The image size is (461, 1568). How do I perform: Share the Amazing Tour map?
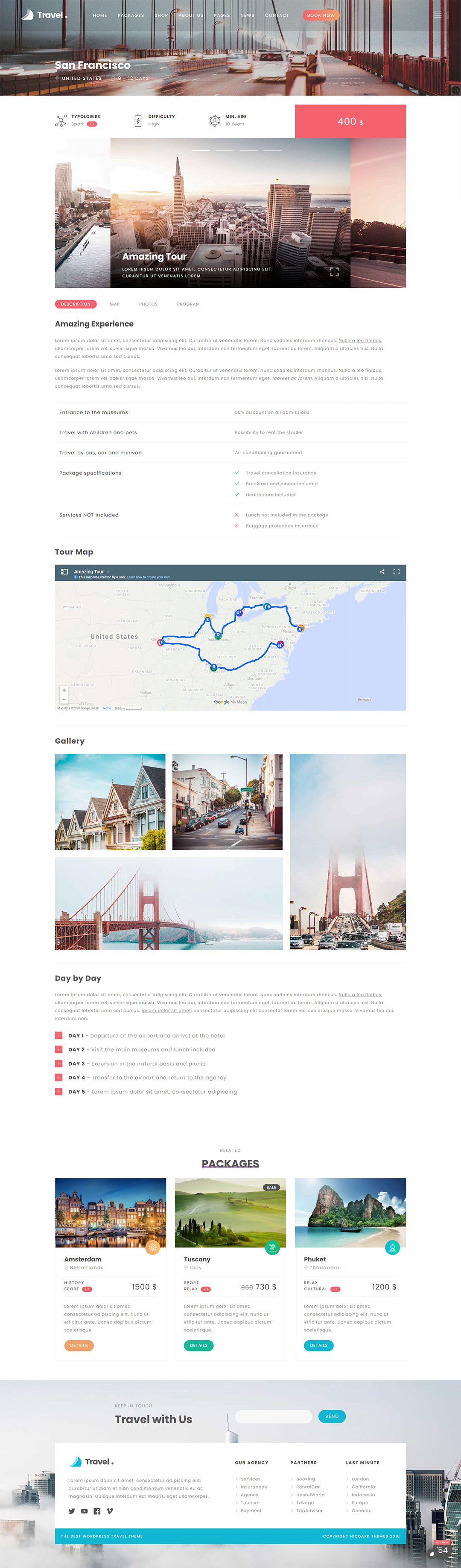coord(382,571)
